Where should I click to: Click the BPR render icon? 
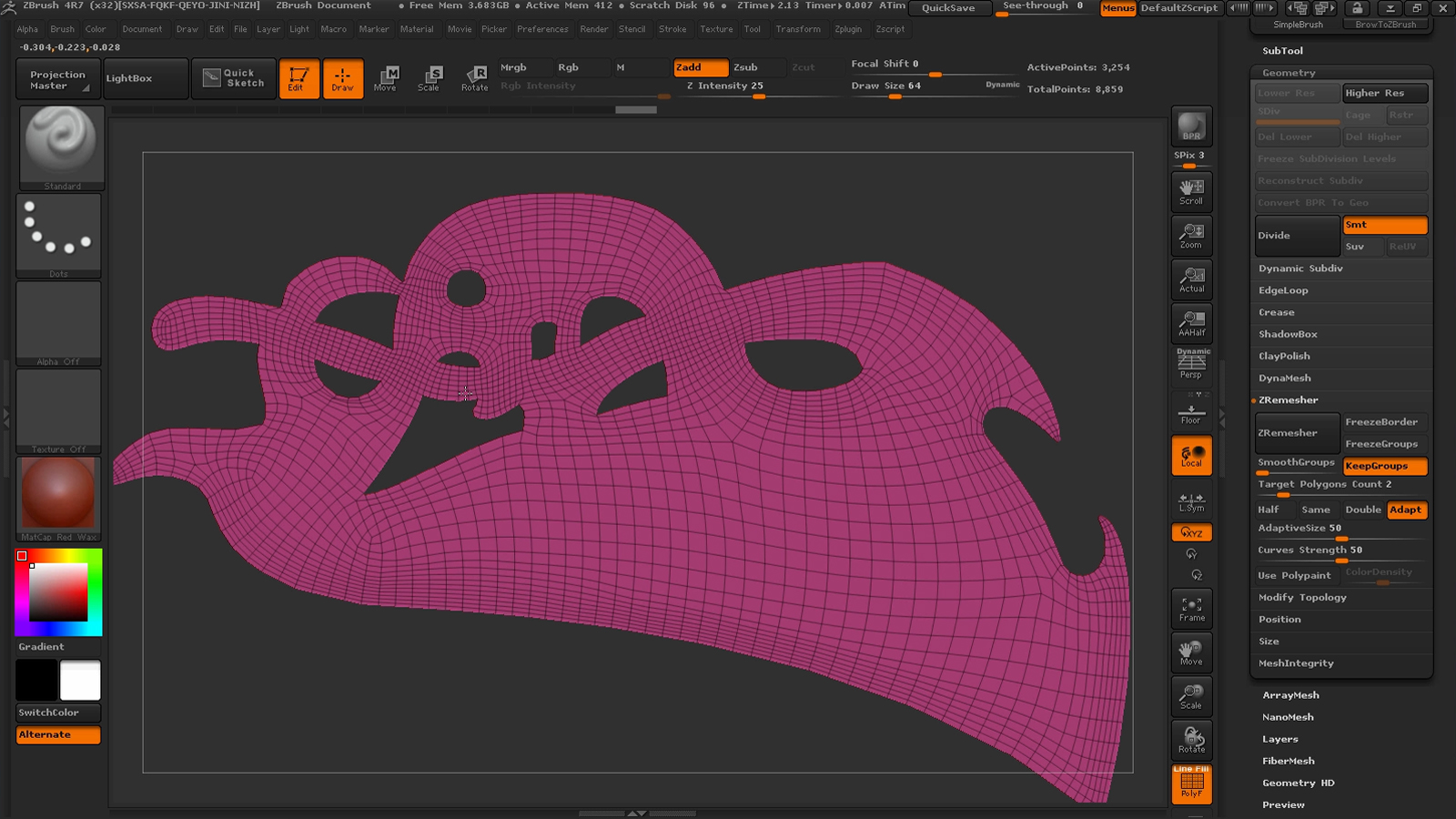[1191, 126]
